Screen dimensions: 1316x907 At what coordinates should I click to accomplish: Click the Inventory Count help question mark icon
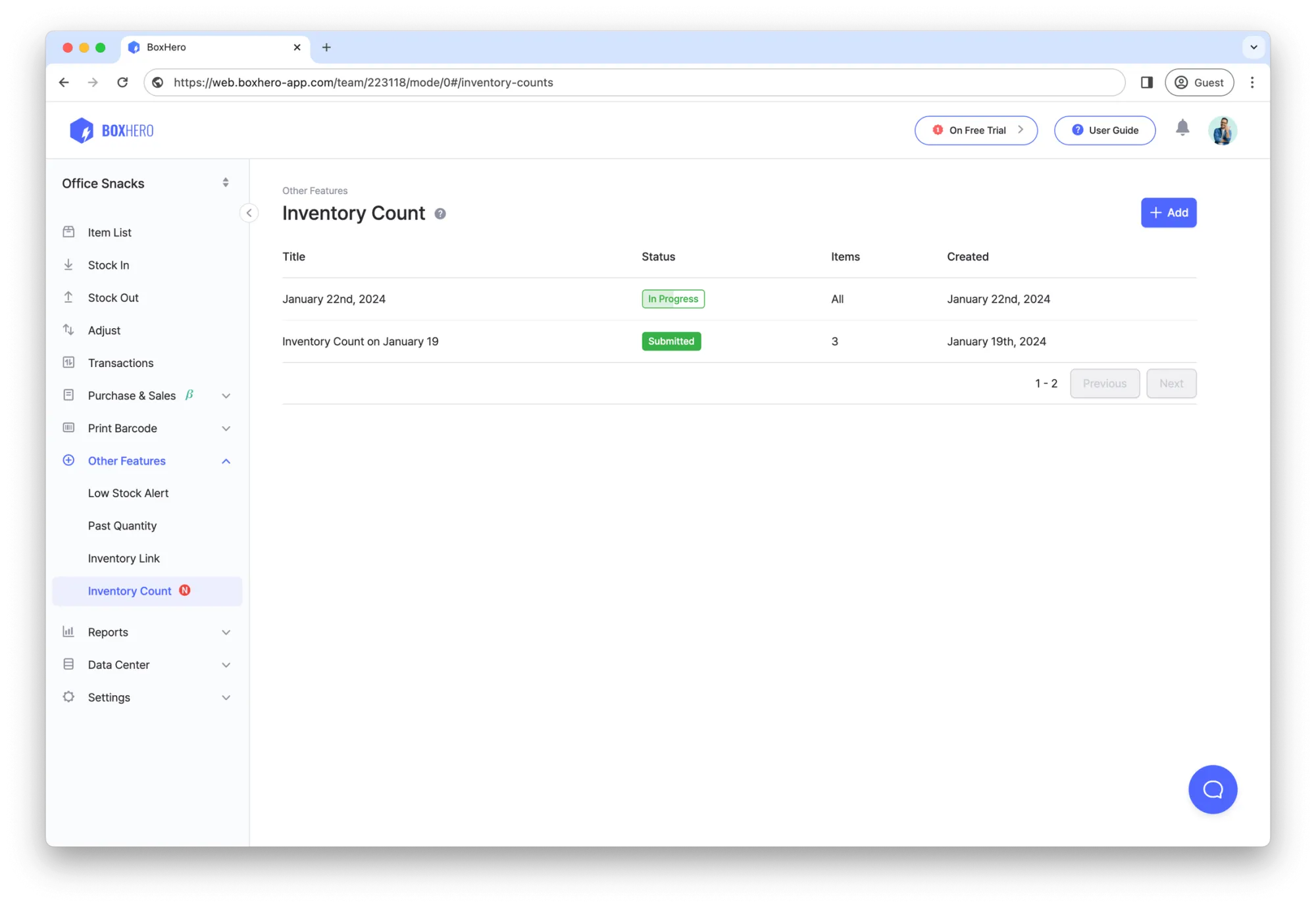(440, 213)
